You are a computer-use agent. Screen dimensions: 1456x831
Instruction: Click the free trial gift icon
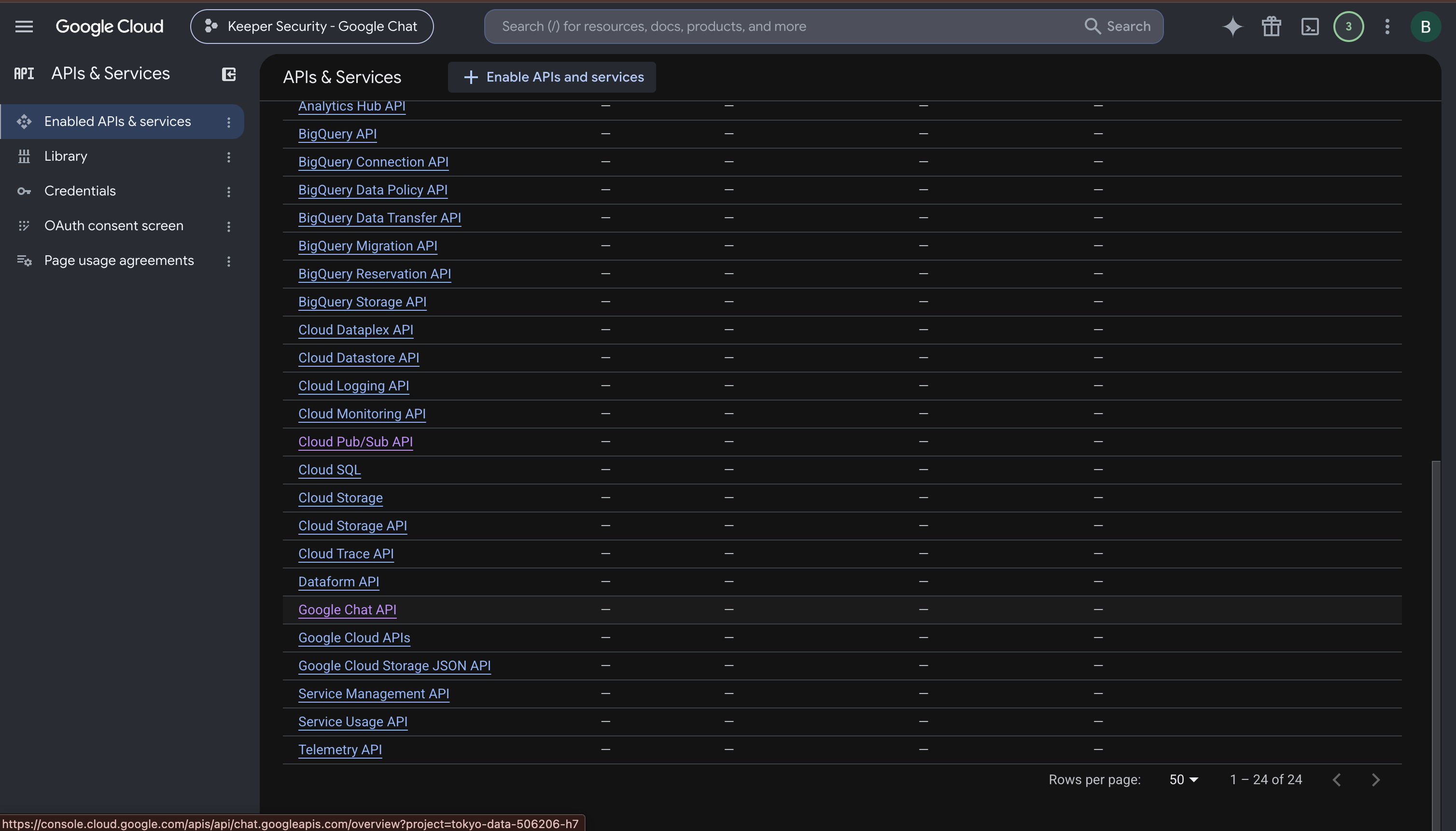pos(1271,26)
